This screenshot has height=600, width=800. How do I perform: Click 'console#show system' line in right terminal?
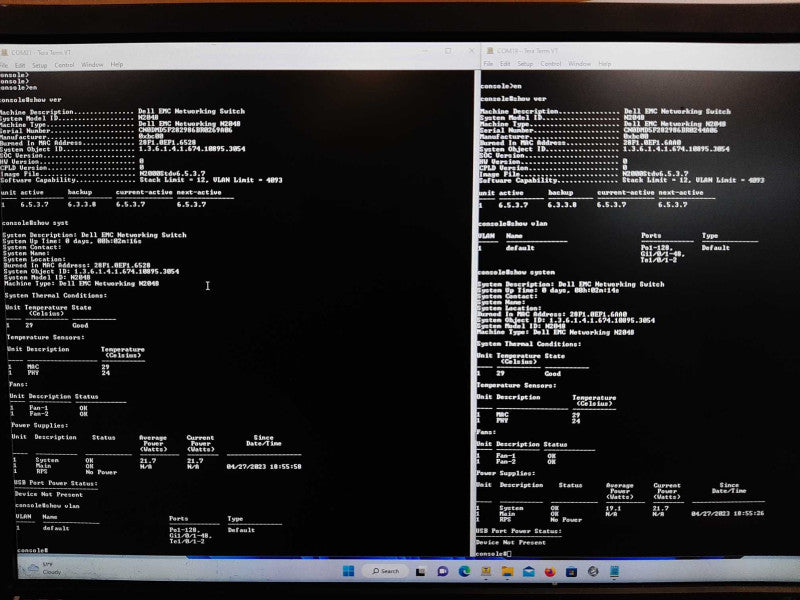tap(516, 272)
